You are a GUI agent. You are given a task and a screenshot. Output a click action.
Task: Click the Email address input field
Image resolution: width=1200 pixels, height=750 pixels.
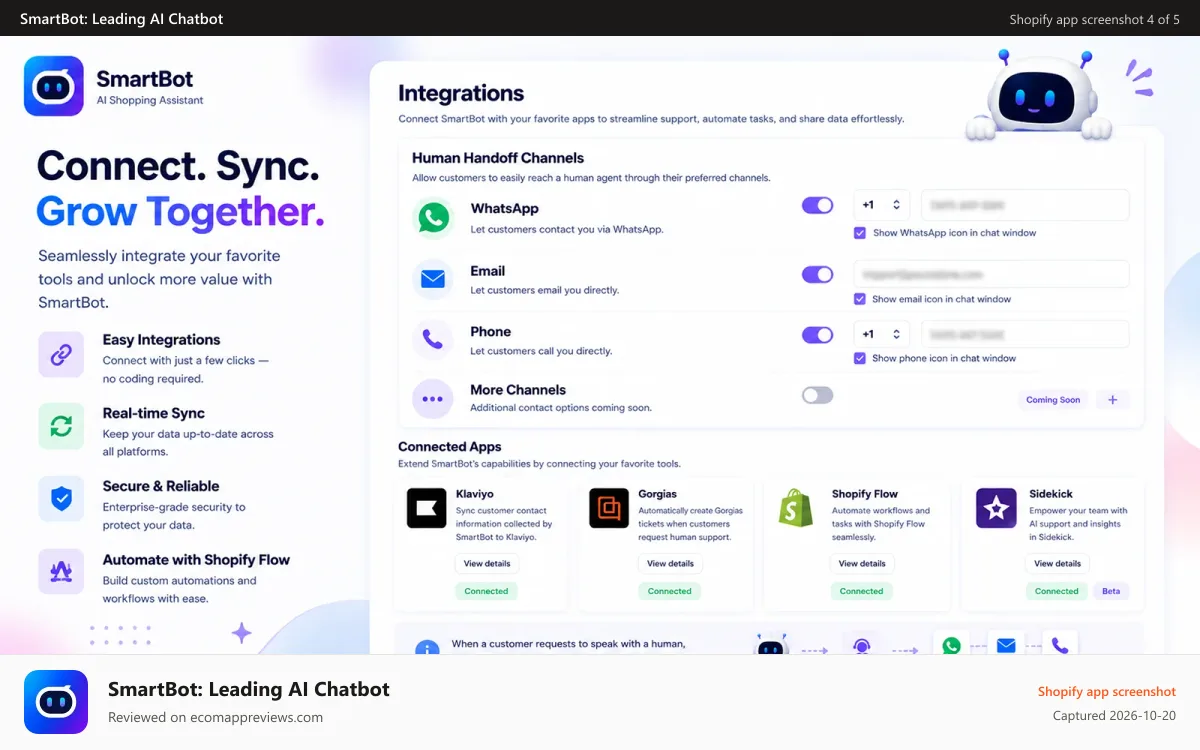tap(991, 274)
